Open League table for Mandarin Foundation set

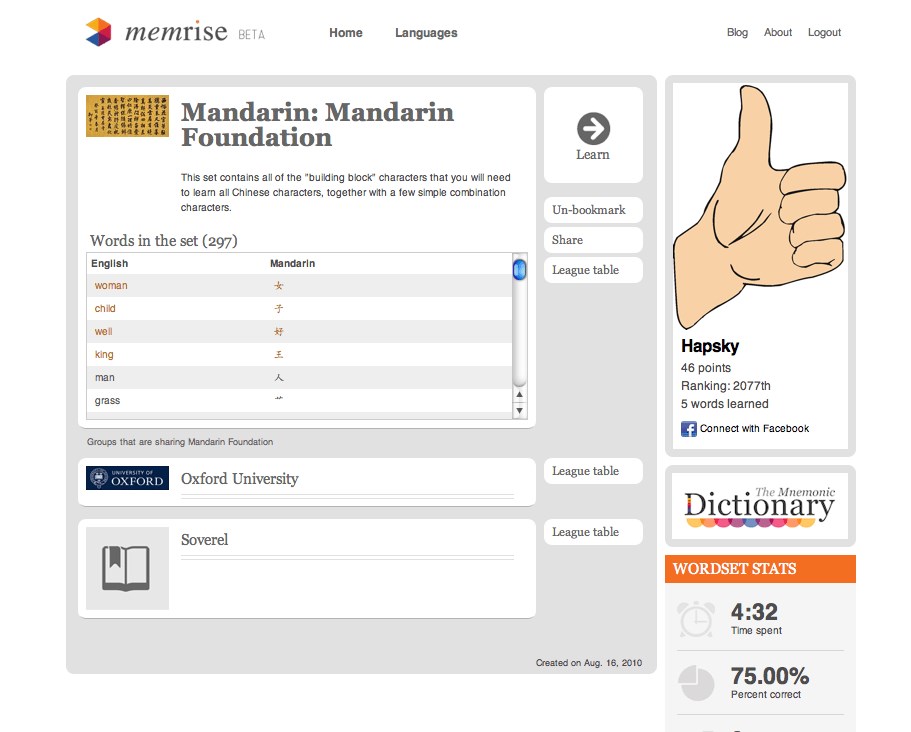coord(593,270)
